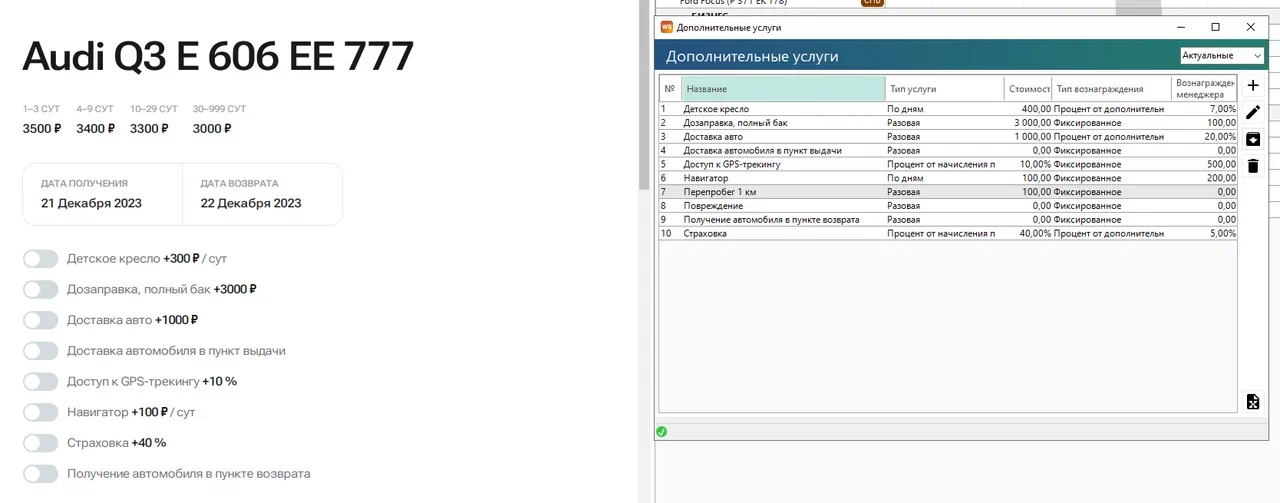Click the 40,00% cost cell
Screen dimensions: 1280x503
[1028, 234]
